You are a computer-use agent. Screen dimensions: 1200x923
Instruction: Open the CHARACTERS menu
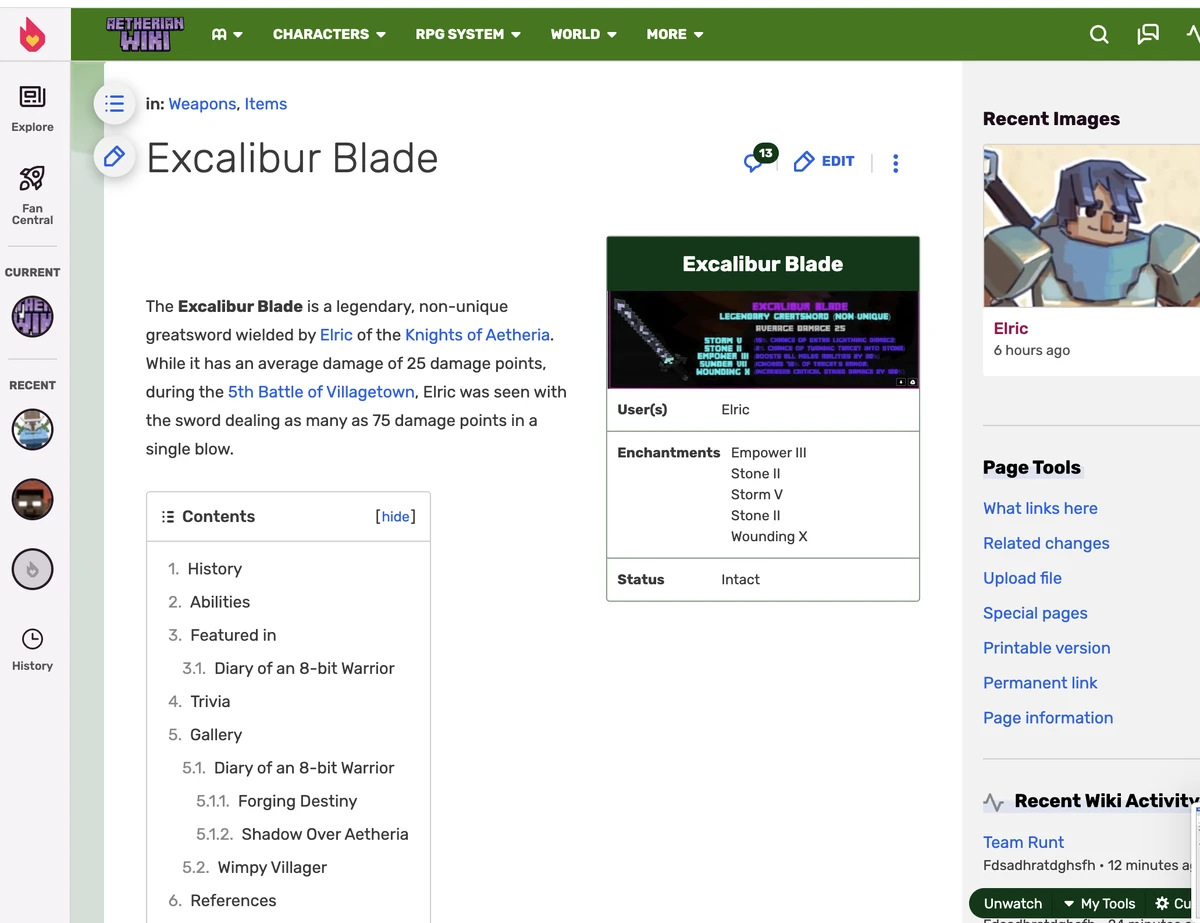click(329, 33)
